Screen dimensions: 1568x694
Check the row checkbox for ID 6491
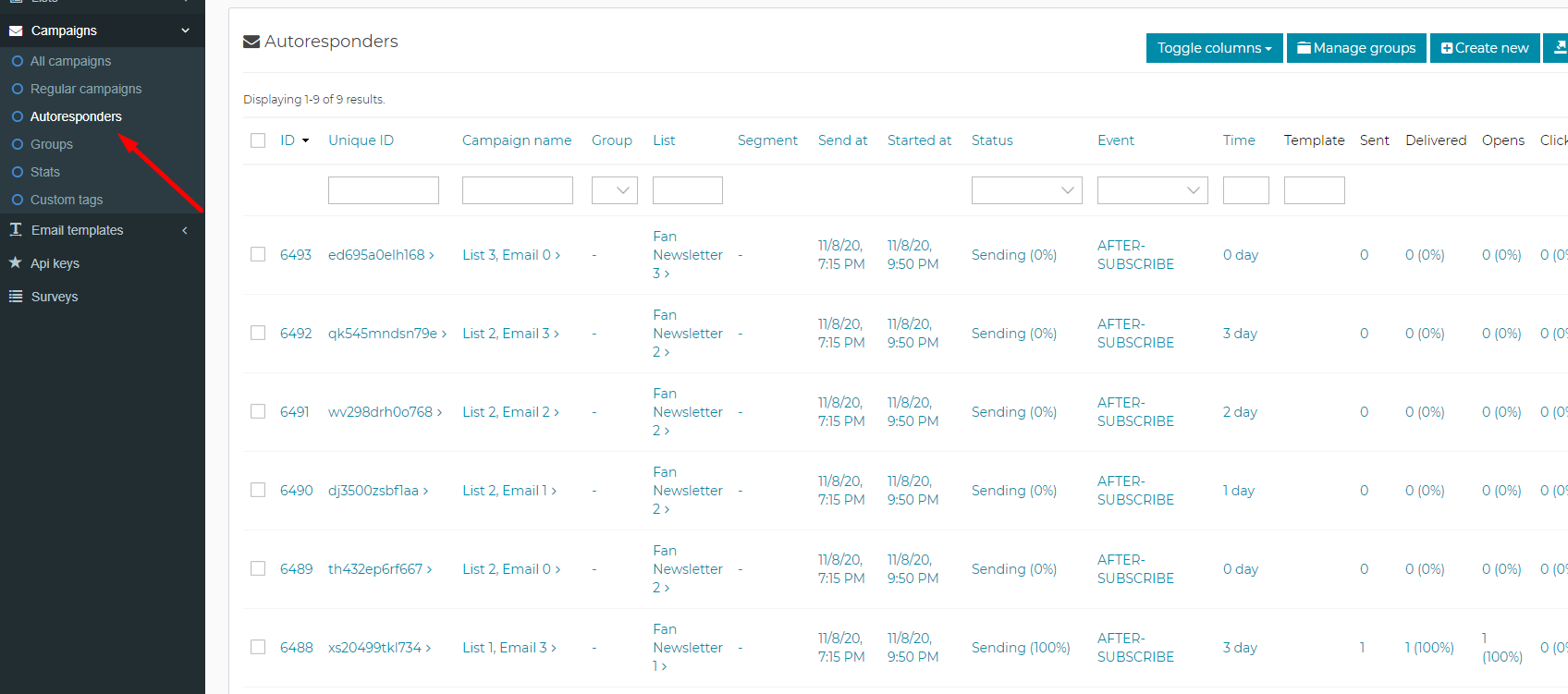coord(258,411)
